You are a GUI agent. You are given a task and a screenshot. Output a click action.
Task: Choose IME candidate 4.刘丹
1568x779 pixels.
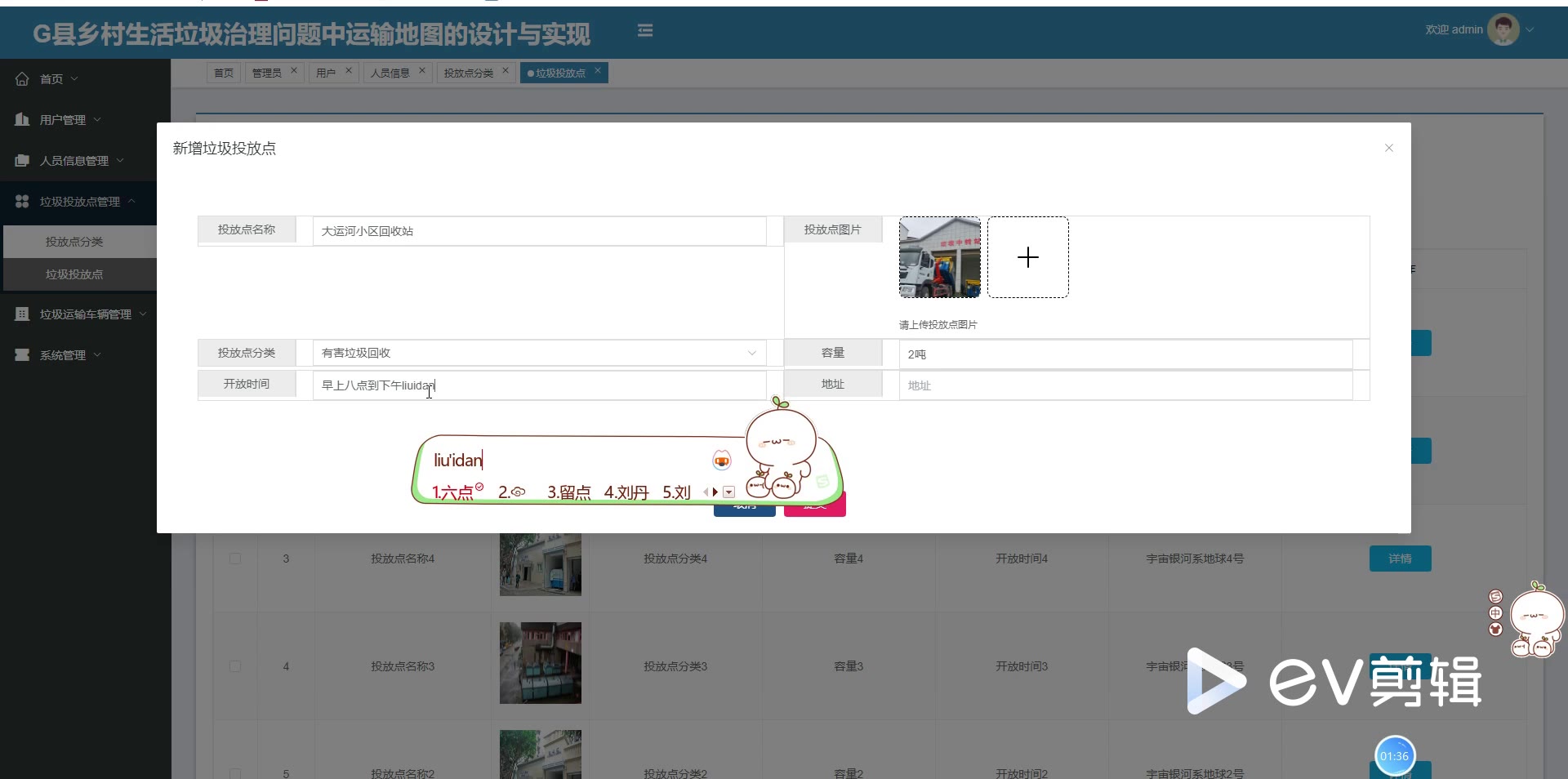point(626,492)
